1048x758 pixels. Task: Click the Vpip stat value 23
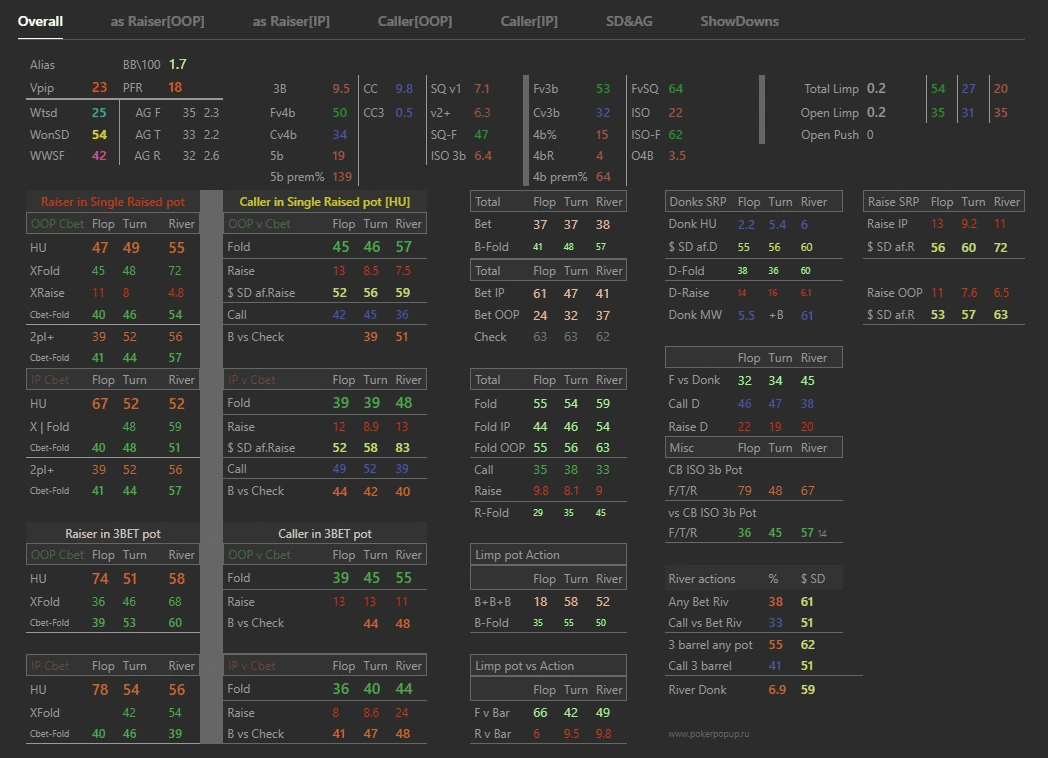(x=99, y=88)
